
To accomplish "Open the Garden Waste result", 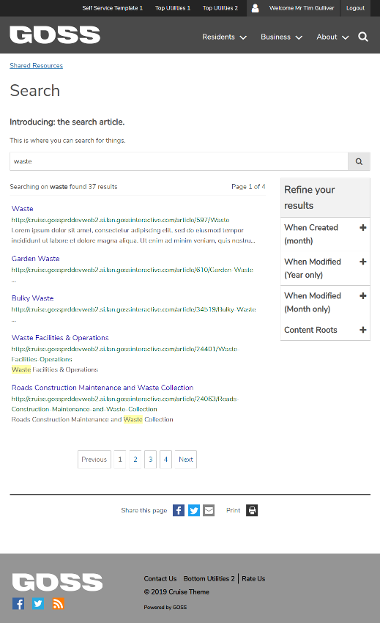I will click(35, 259).
